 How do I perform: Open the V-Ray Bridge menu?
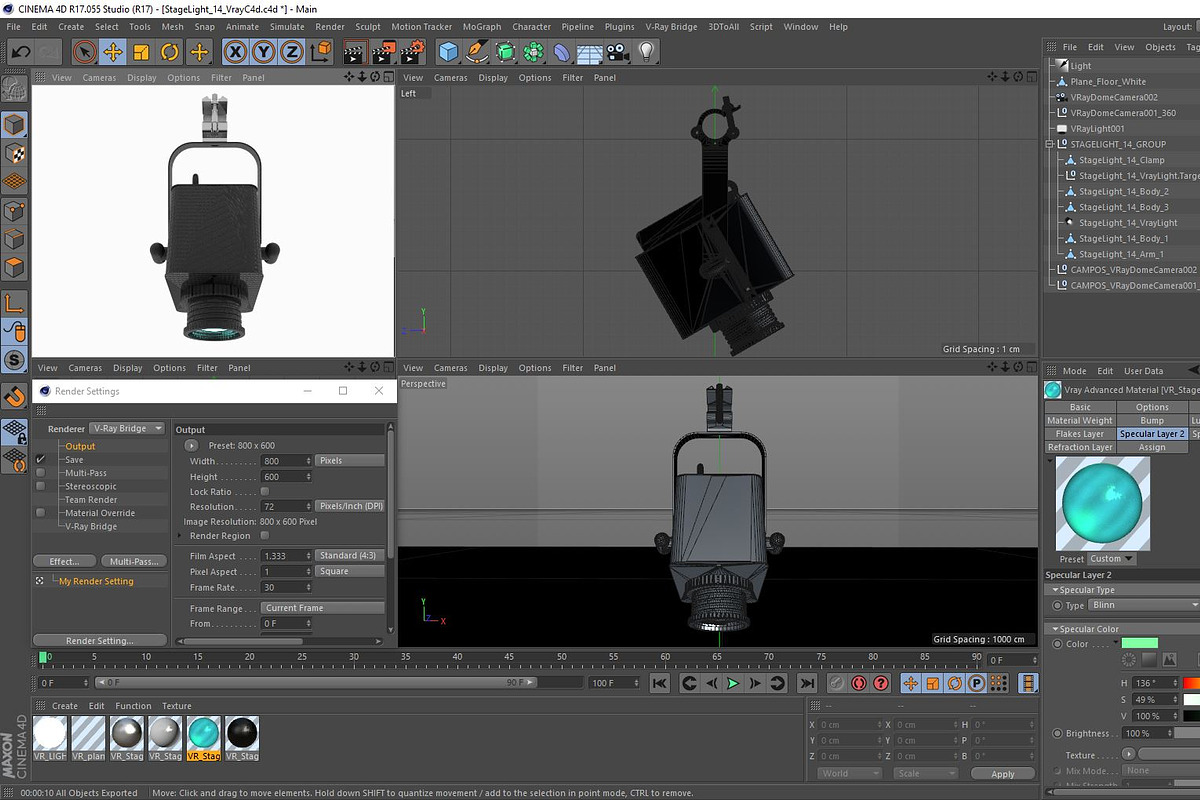coord(671,27)
